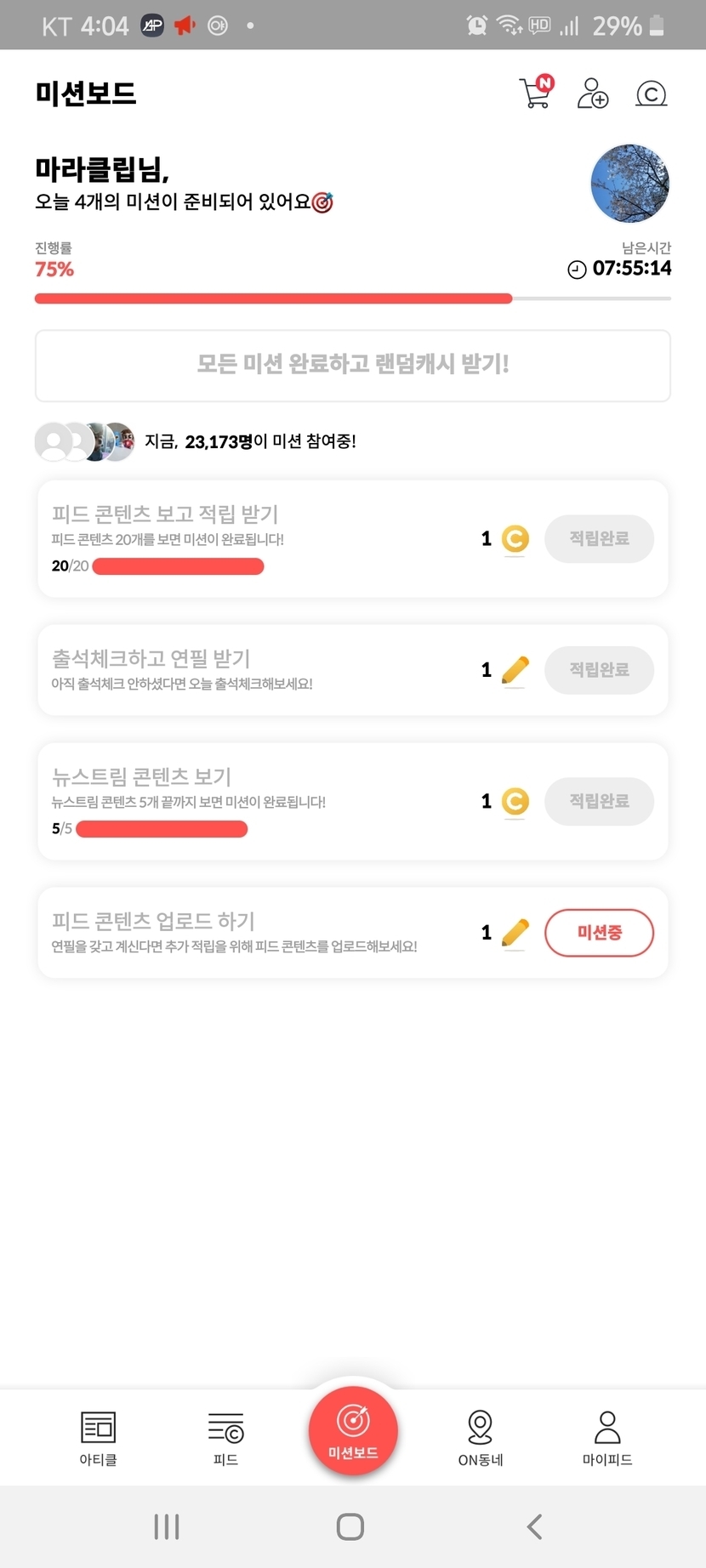Tap the cherry blossom profile picture
Screen dimensions: 706x1568
pyautogui.click(x=629, y=183)
